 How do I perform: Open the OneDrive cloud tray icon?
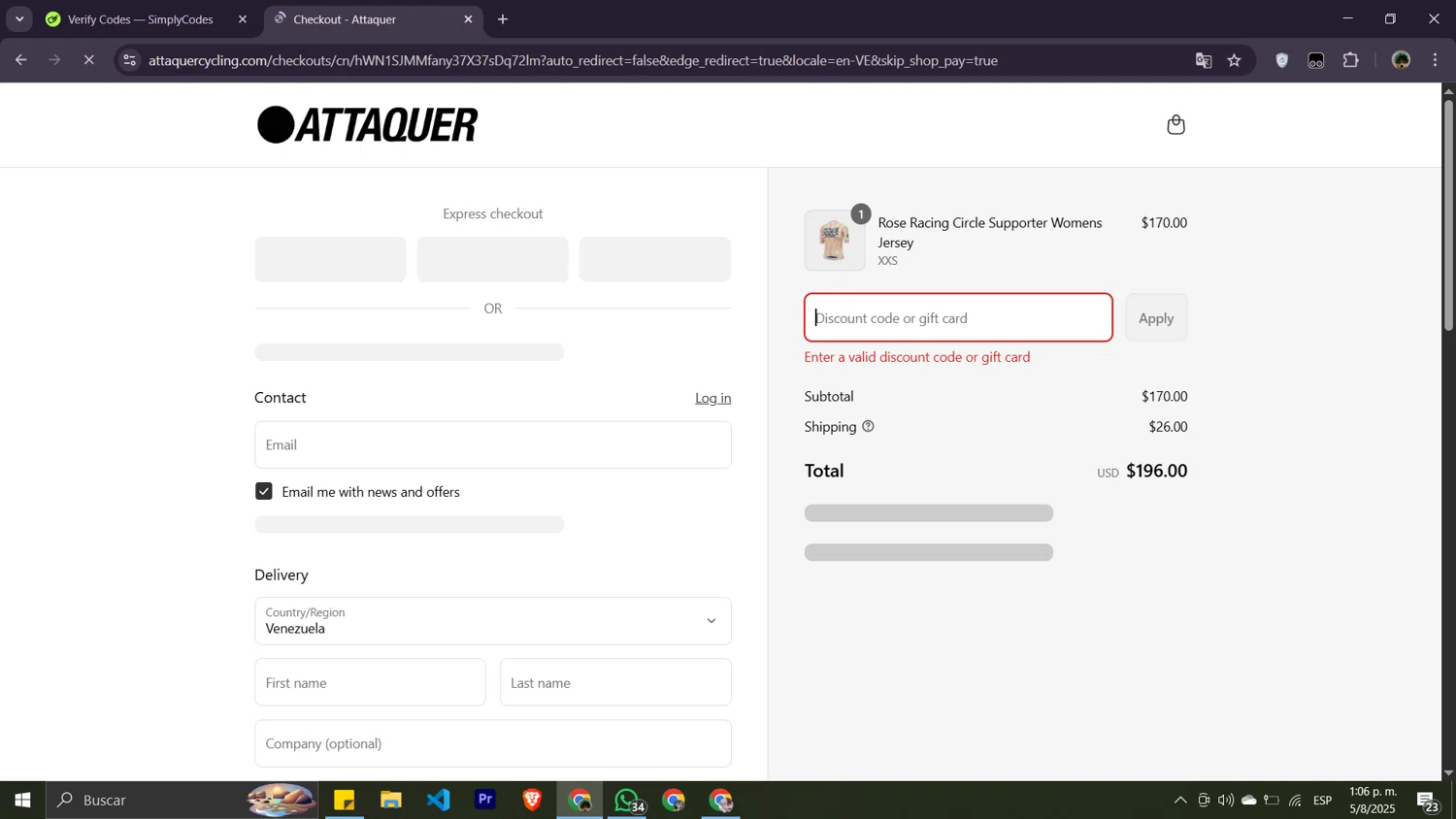pos(1249,801)
